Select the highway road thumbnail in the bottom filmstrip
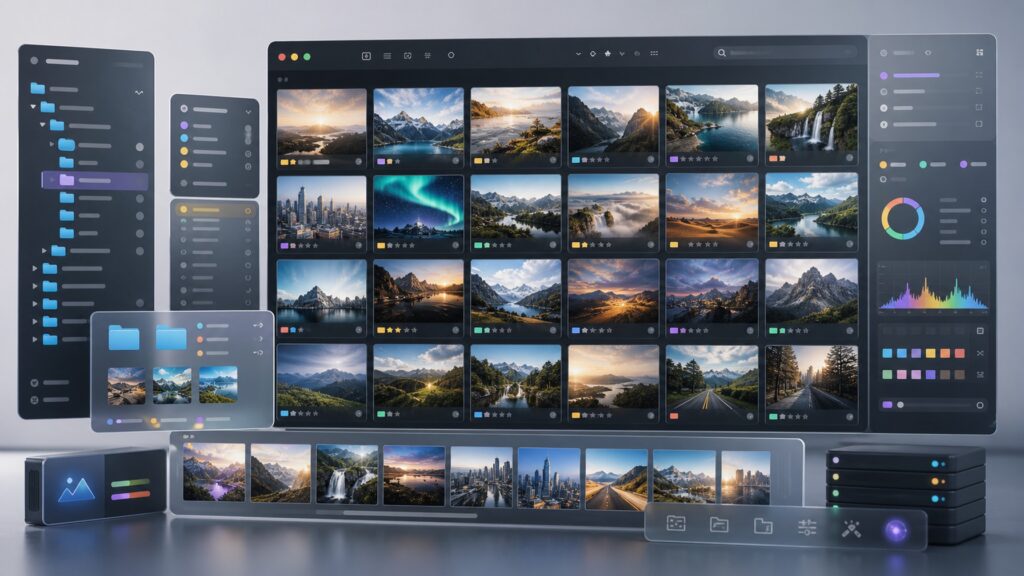 pos(616,479)
